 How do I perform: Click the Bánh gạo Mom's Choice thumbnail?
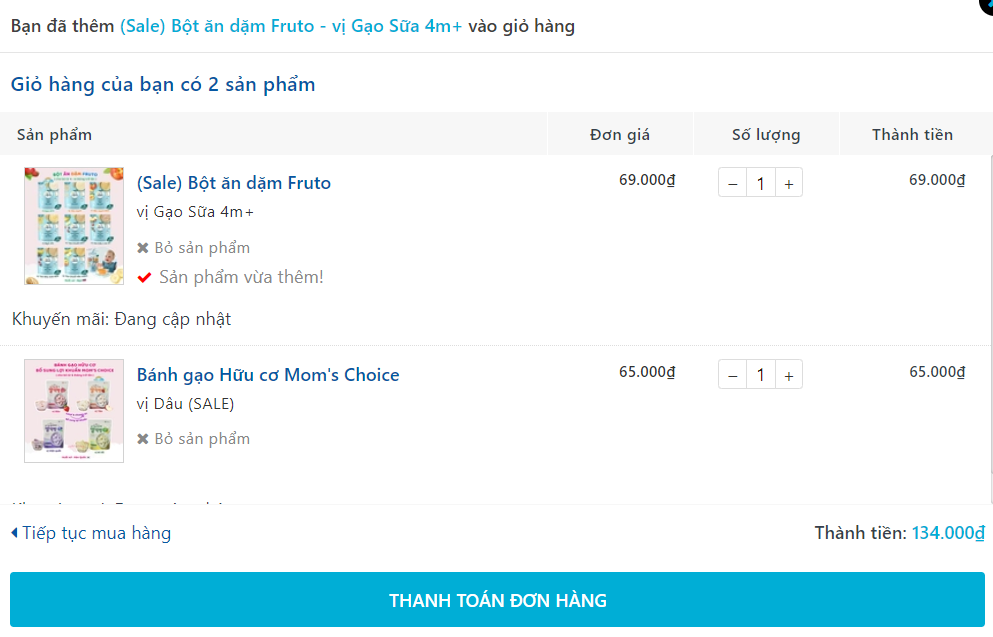74,411
